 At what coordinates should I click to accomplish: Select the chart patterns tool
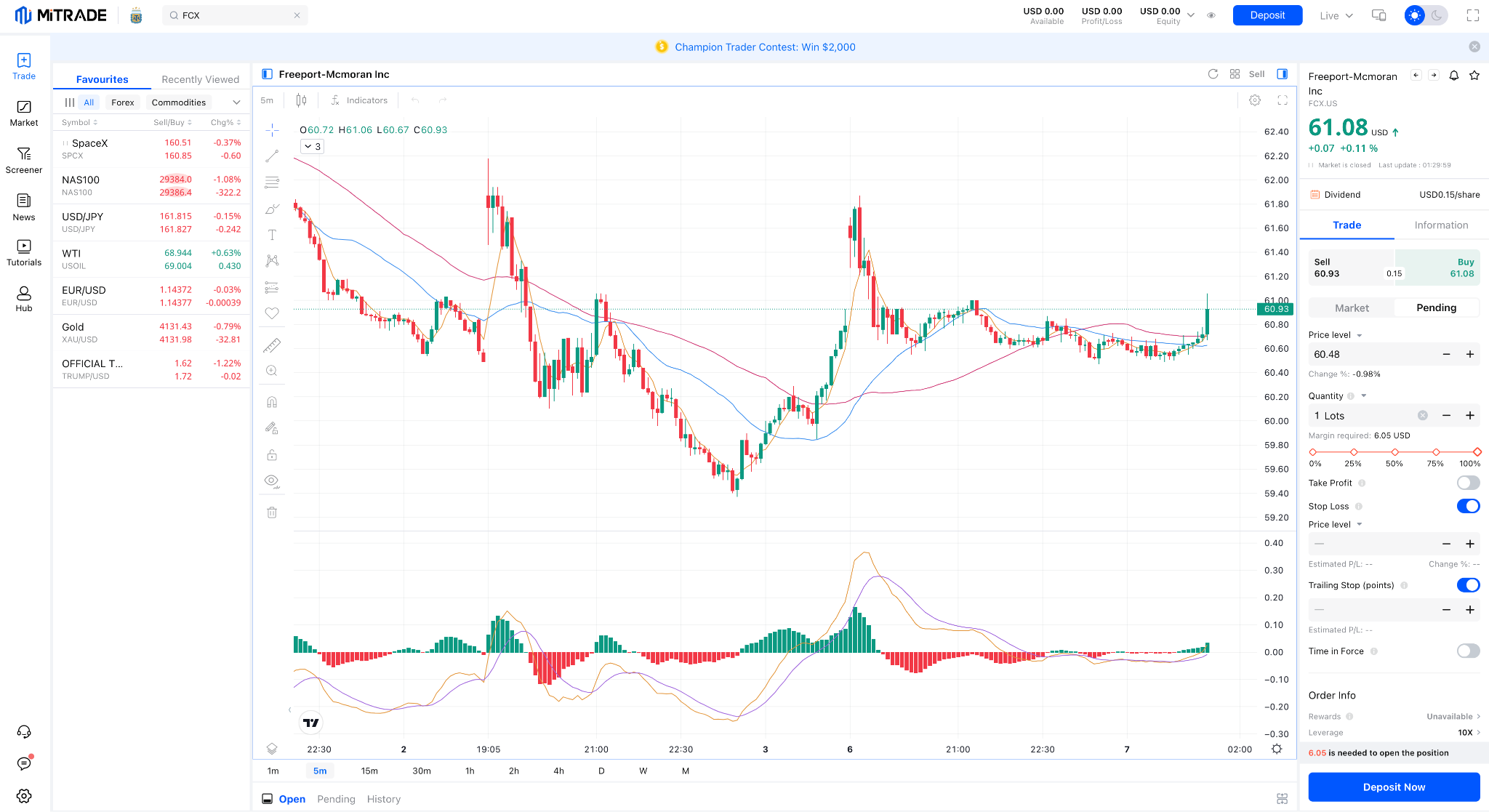click(272, 261)
